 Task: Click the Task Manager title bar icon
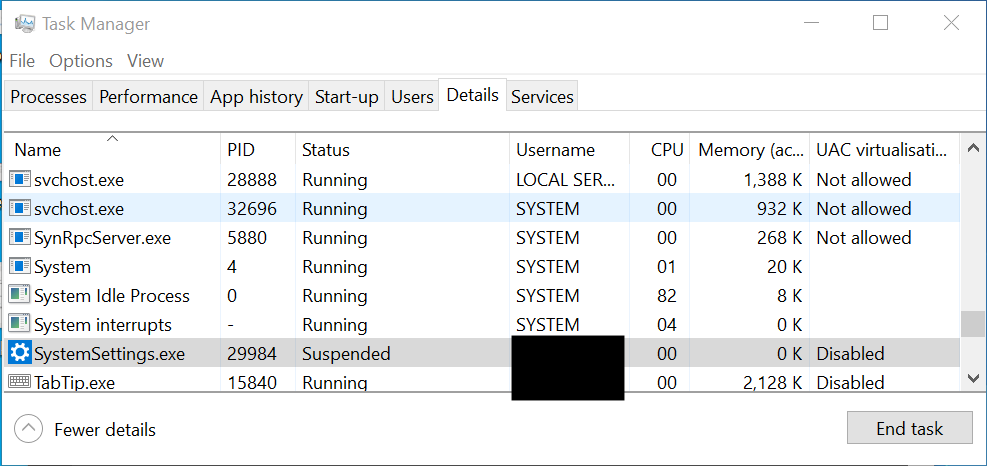pos(25,24)
